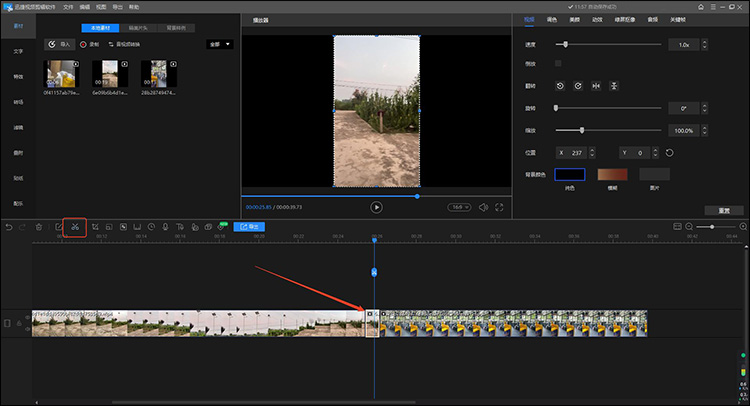Click the text-to-speech tool icon
Viewport: 750px width, 406px height.
pyautogui.click(x=180, y=227)
